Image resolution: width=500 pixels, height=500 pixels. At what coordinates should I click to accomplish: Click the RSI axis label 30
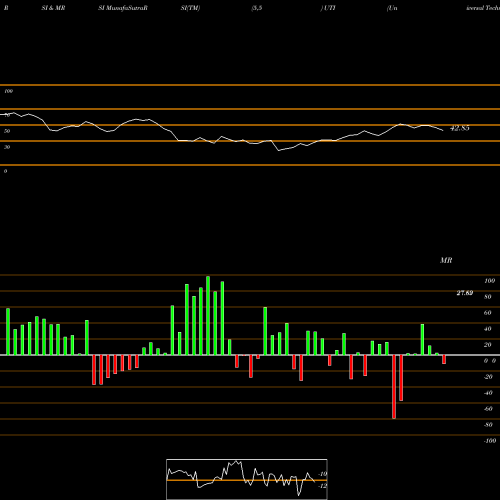[7, 147]
